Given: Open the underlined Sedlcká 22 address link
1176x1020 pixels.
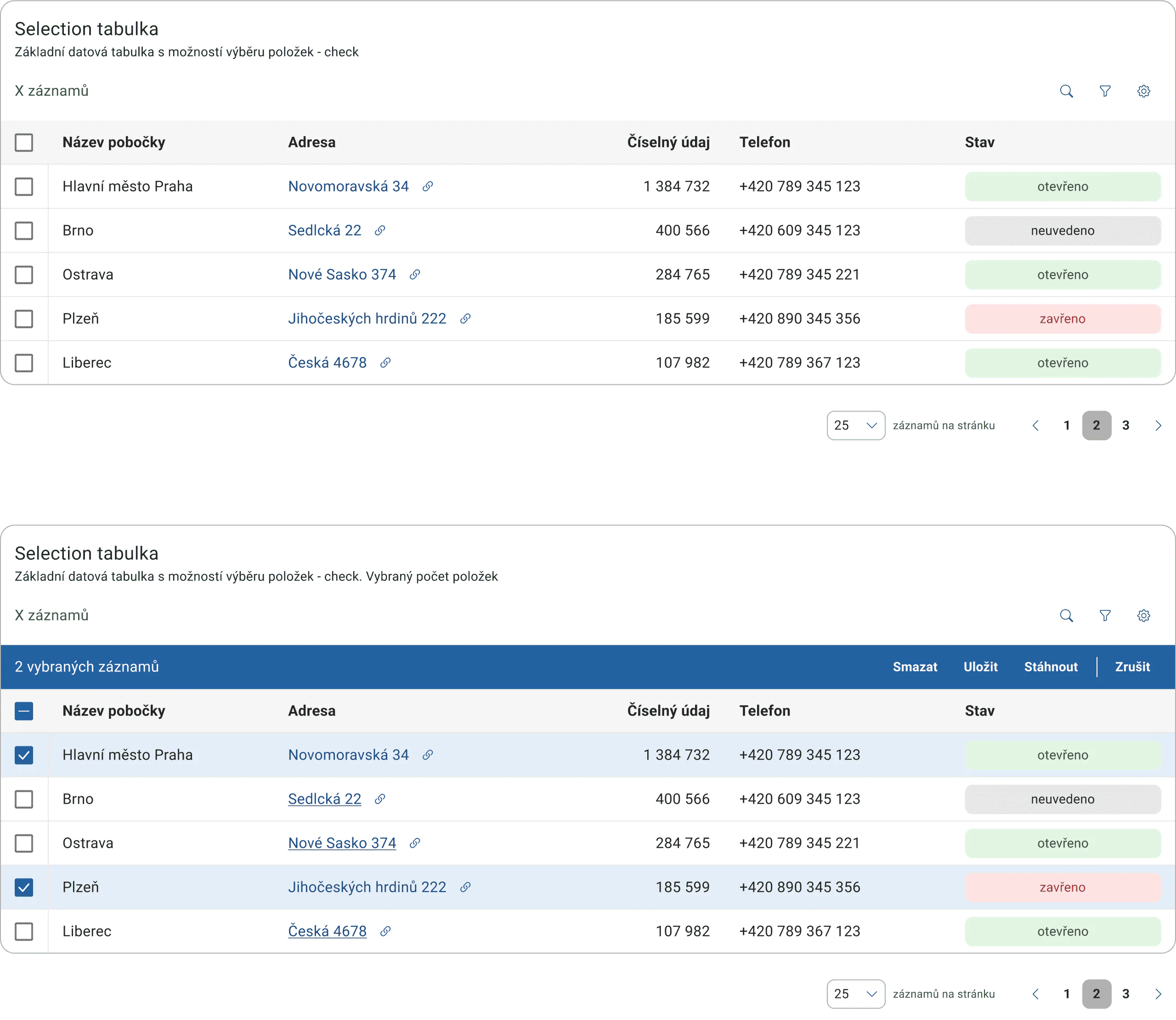Looking at the screenshot, I should (324, 799).
